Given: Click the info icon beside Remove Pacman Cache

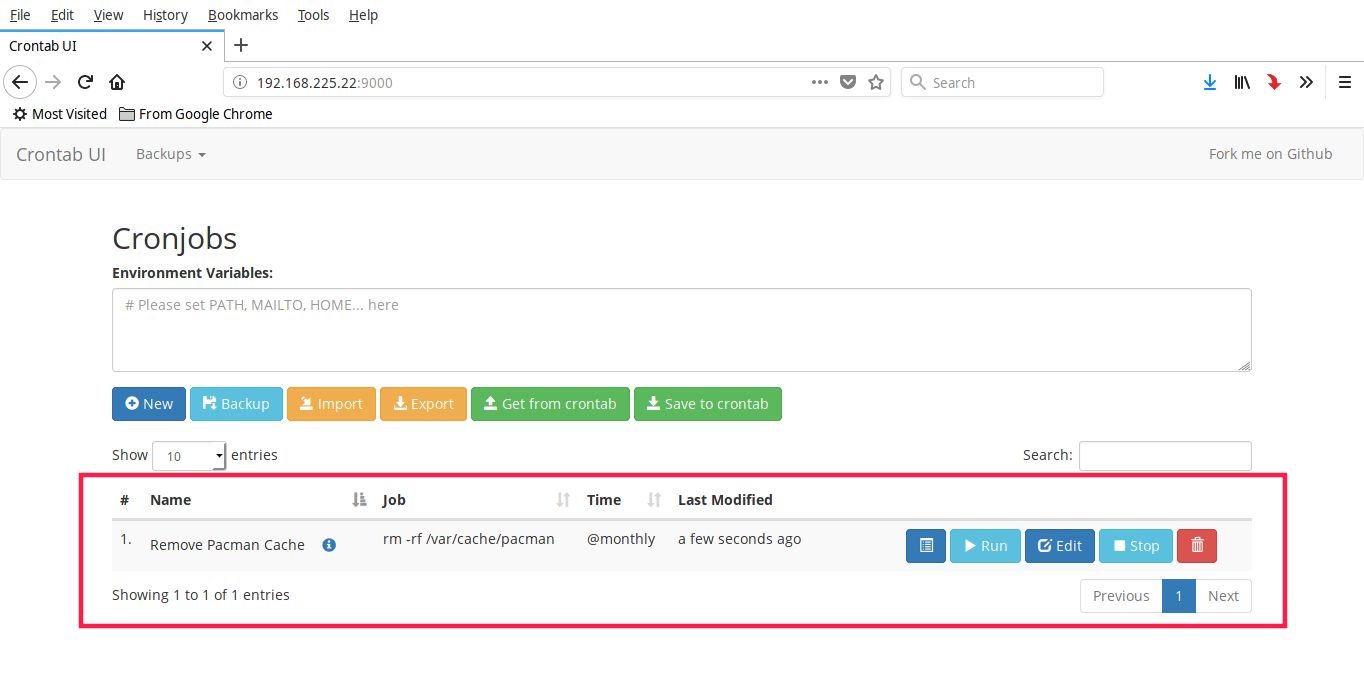Looking at the screenshot, I should (329, 545).
